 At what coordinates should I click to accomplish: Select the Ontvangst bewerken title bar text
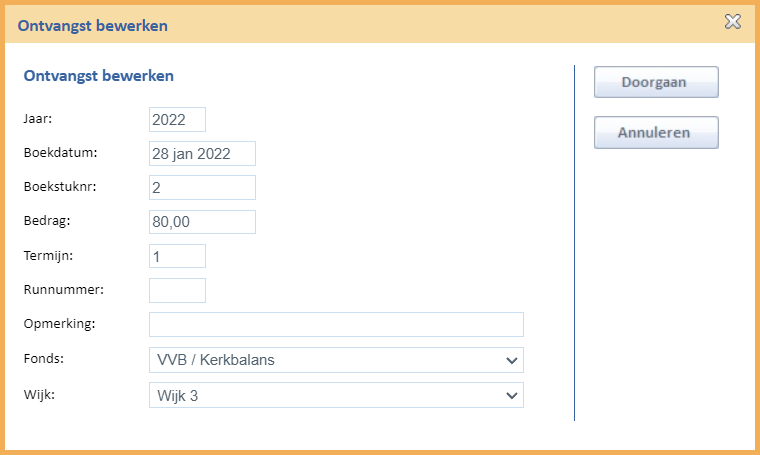click(93, 26)
